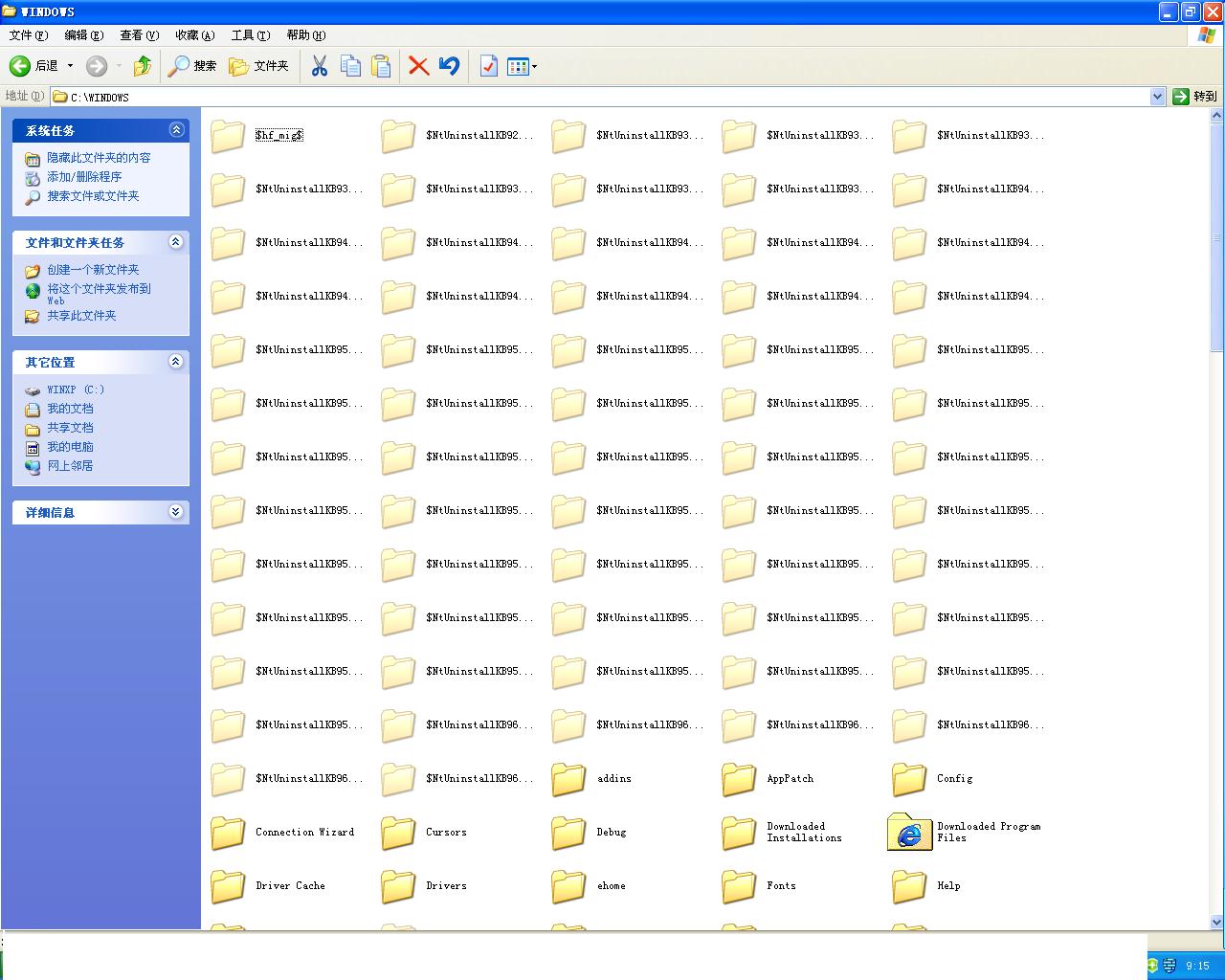This screenshot has width=1225, height=980.
Task: Open the Views dropdown arrow
Action: (x=534, y=66)
